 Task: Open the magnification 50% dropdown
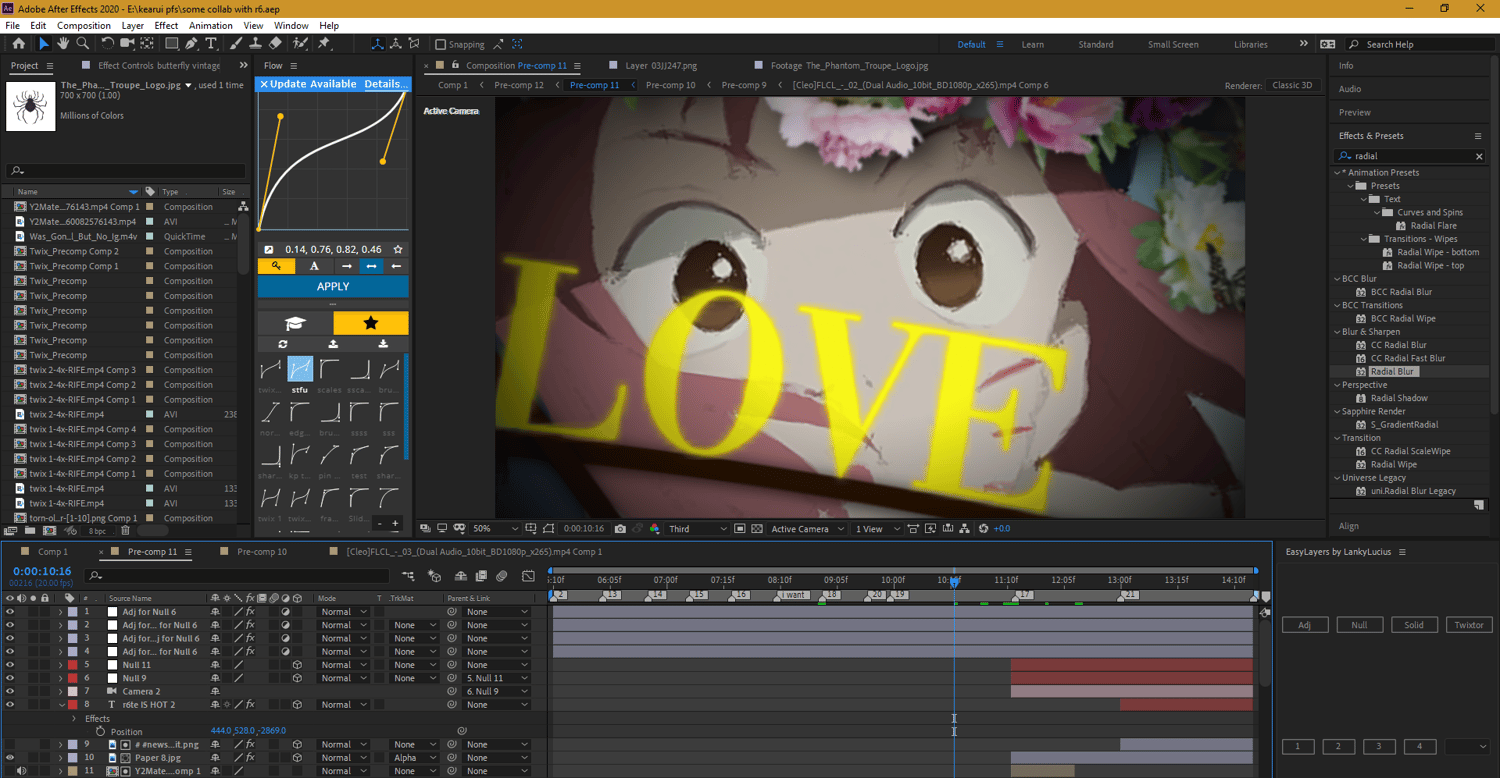tap(496, 529)
